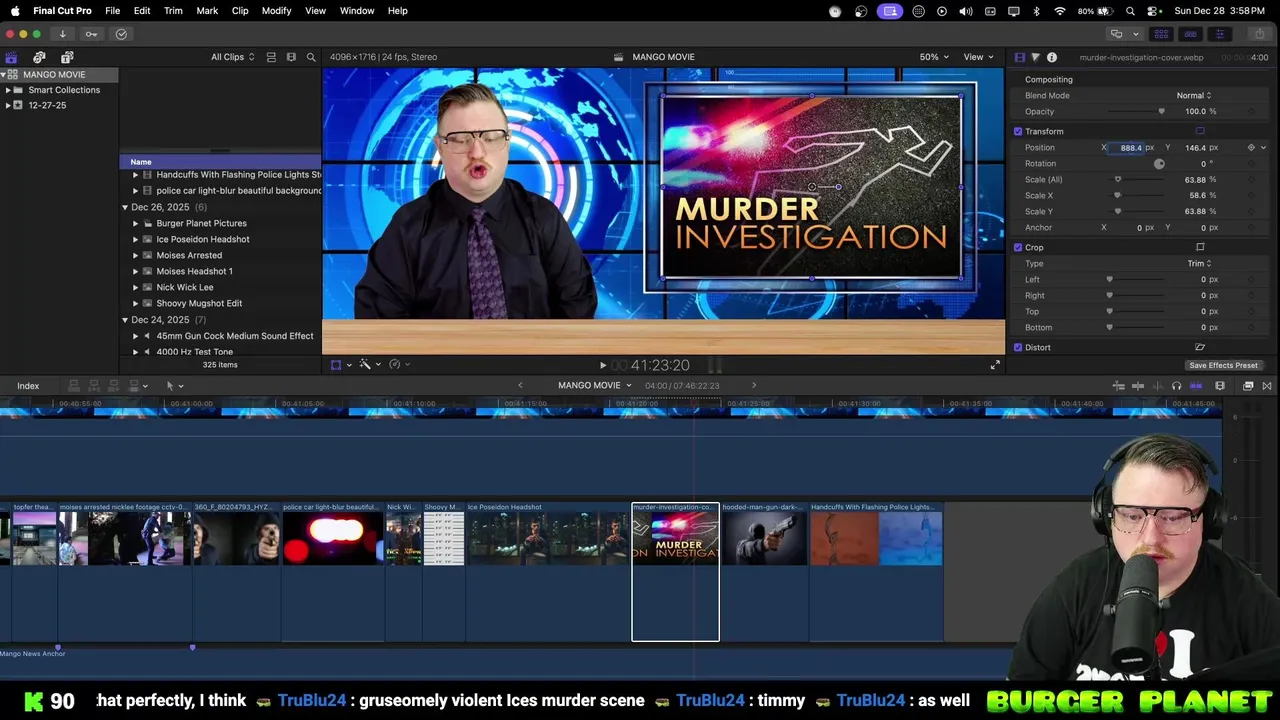Turn the Rotation dial control
This screenshot has height=720, width=1280.
(1159, 164)
